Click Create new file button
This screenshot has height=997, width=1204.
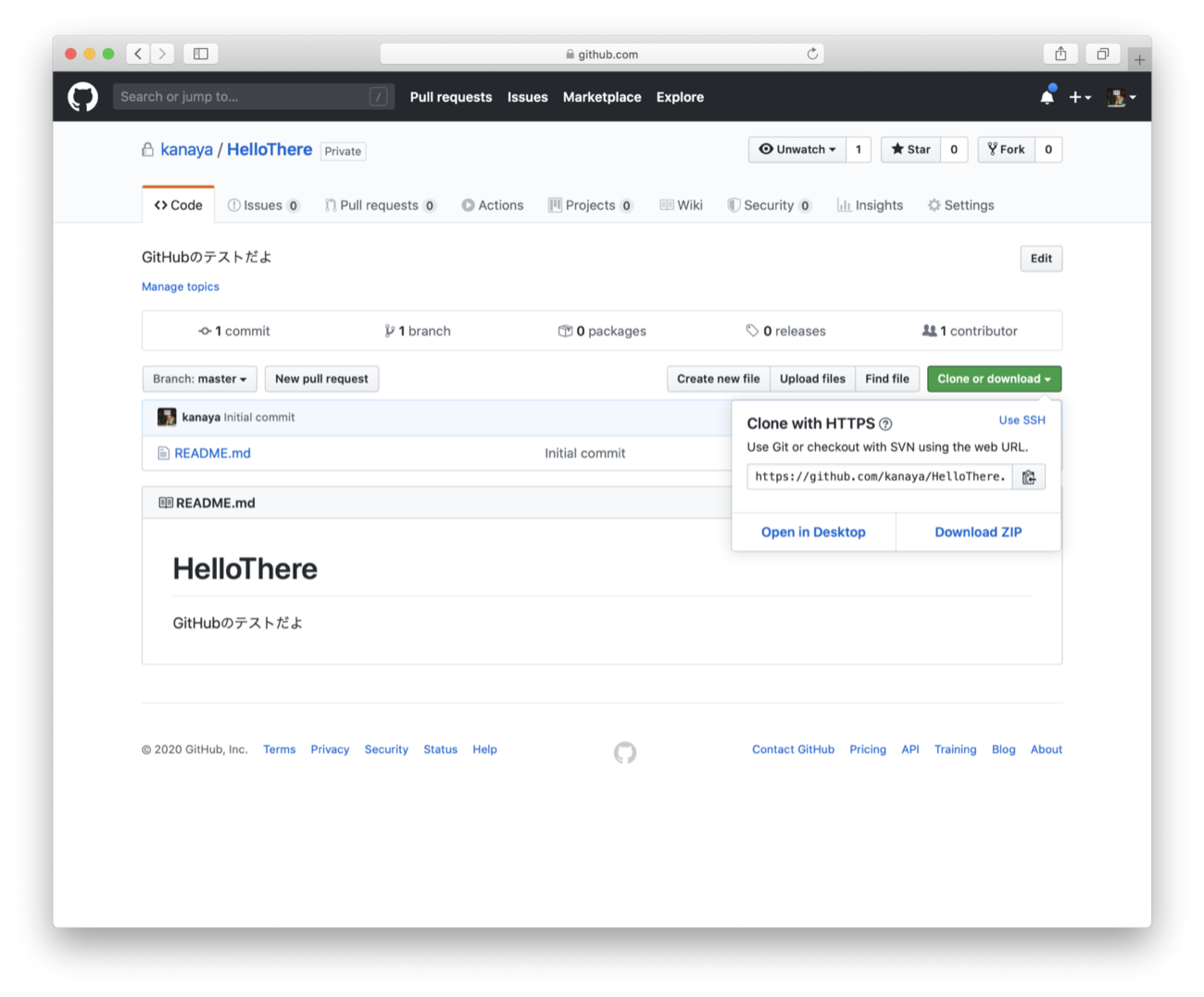(719, 379)
